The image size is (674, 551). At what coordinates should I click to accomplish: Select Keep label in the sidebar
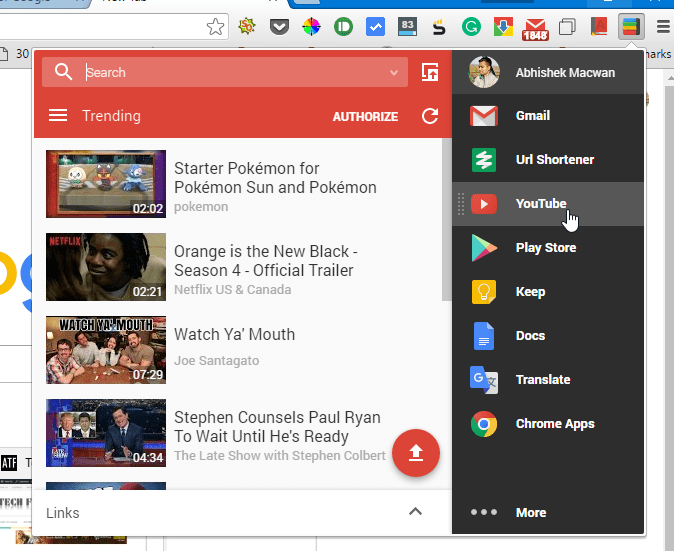[x=530, y=292]
